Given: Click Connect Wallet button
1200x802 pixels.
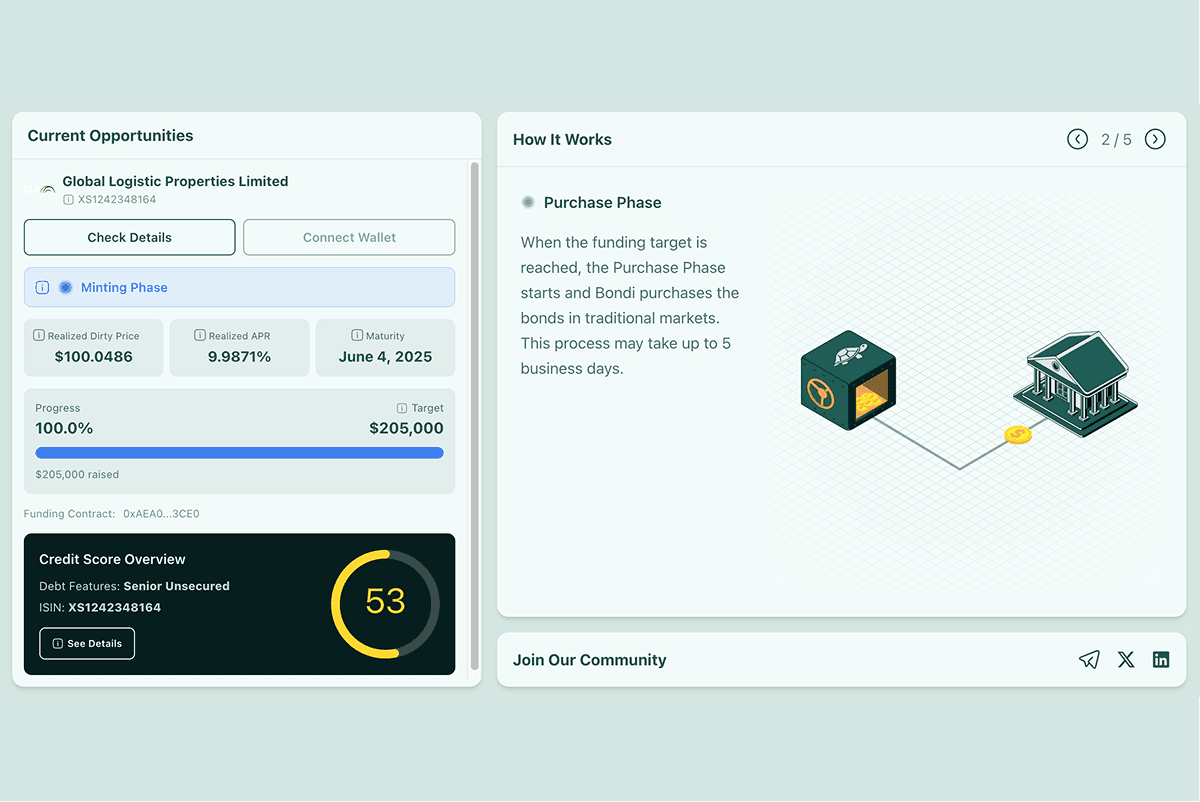Looking at the screenshot, I should click(349, 237).
